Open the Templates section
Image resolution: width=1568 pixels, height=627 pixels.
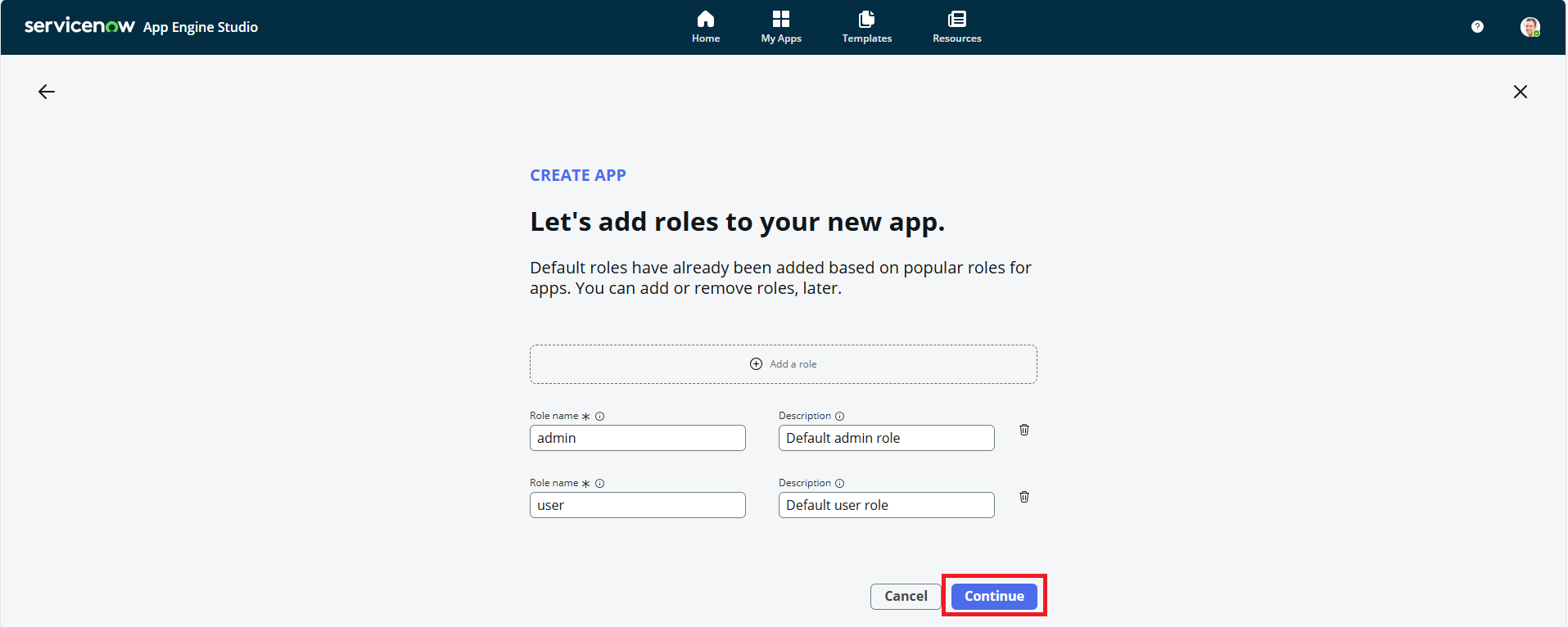tap(866, 26)
